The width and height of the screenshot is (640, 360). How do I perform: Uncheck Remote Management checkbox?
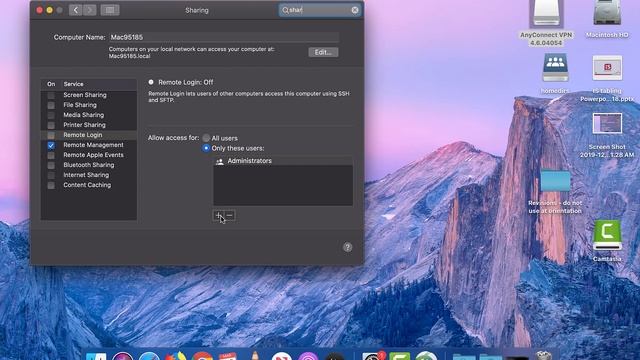coord(51,145)
